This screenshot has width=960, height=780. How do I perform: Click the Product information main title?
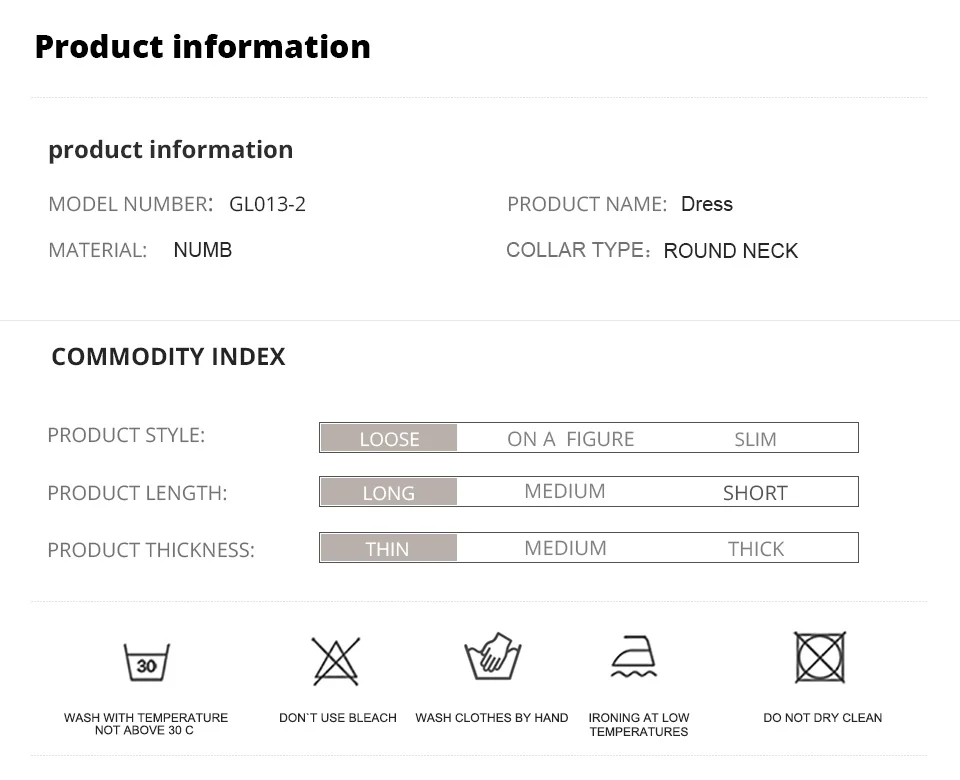coord(203,47)
